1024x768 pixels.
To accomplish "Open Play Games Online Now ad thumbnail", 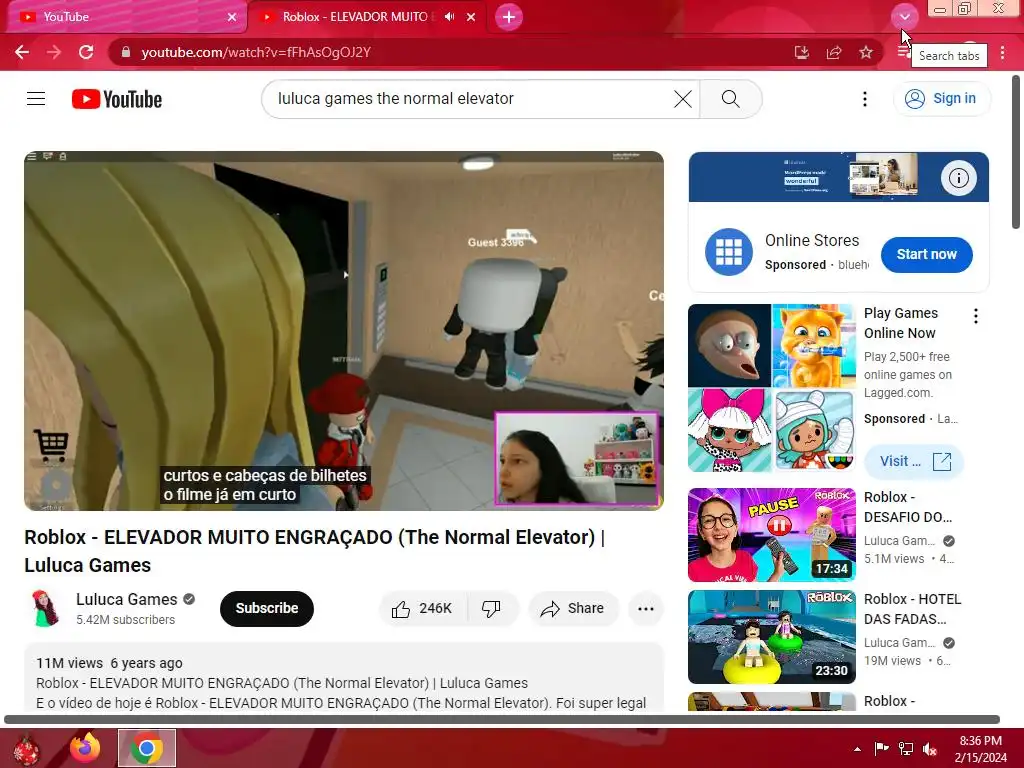I will [771, 388].
